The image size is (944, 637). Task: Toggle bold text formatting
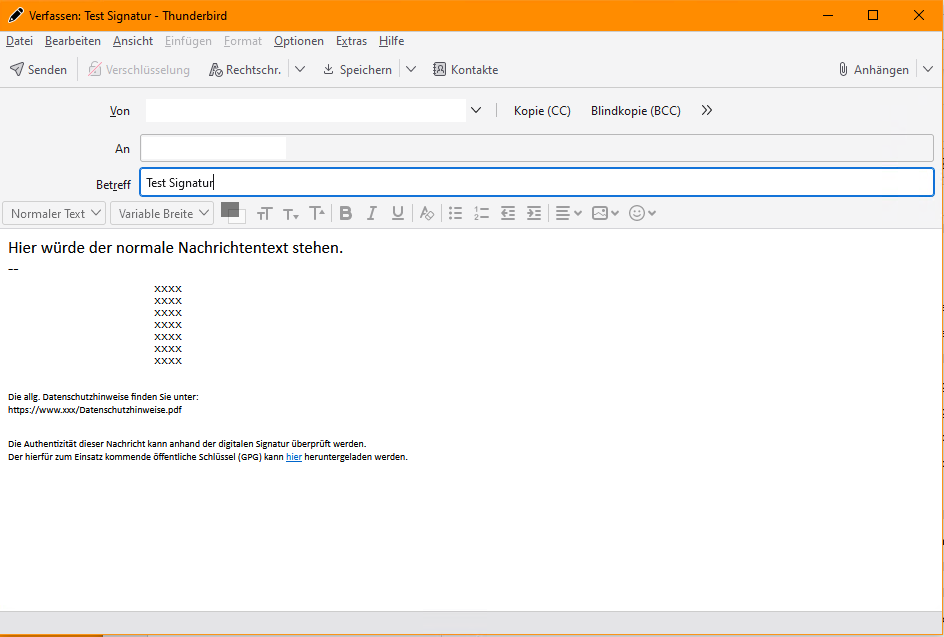(x=346, y=213)
